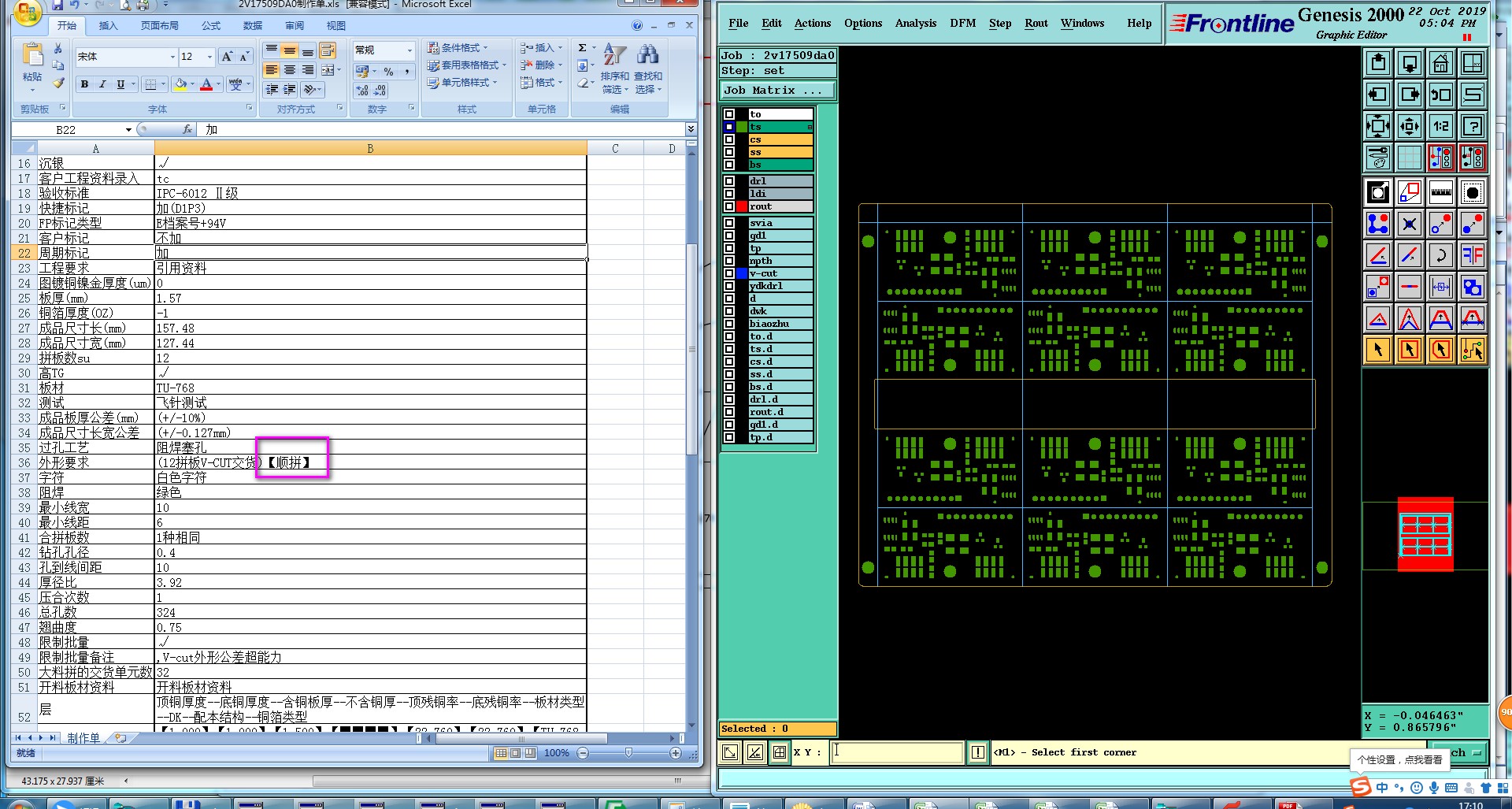Click the Genesis Pan Up icon
This screenshot has width=1512, height=809.
[x=1378, y=63]
